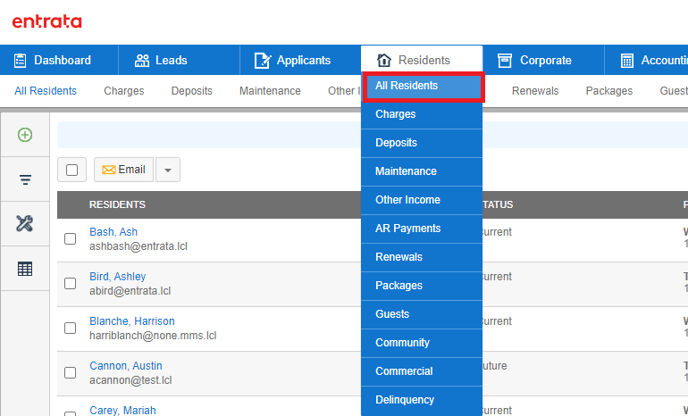
Task: Click the RESIDENTS column header
Action: coord(117,205)
